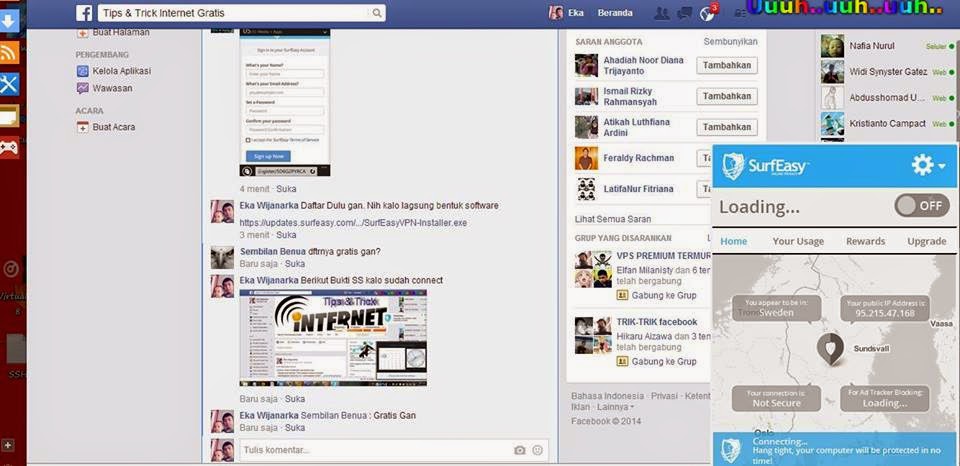Image resolution: width=960 pixels, height=466 pixels.
Task: Open Facebook home via the logo icon
Action: pyautogui.click(x=84, y=13)
